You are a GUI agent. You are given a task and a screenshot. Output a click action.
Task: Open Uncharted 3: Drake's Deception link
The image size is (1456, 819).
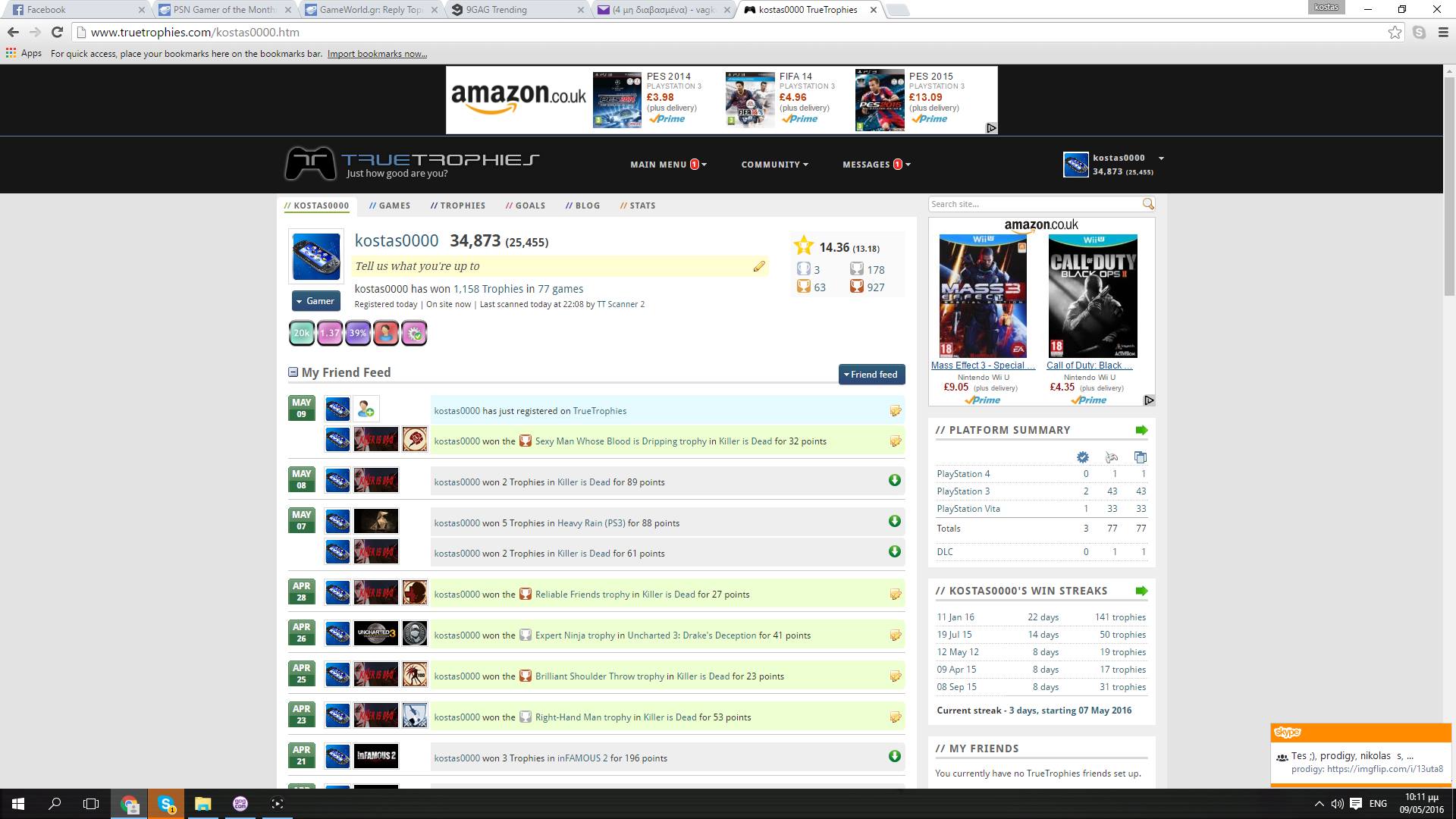692,635
